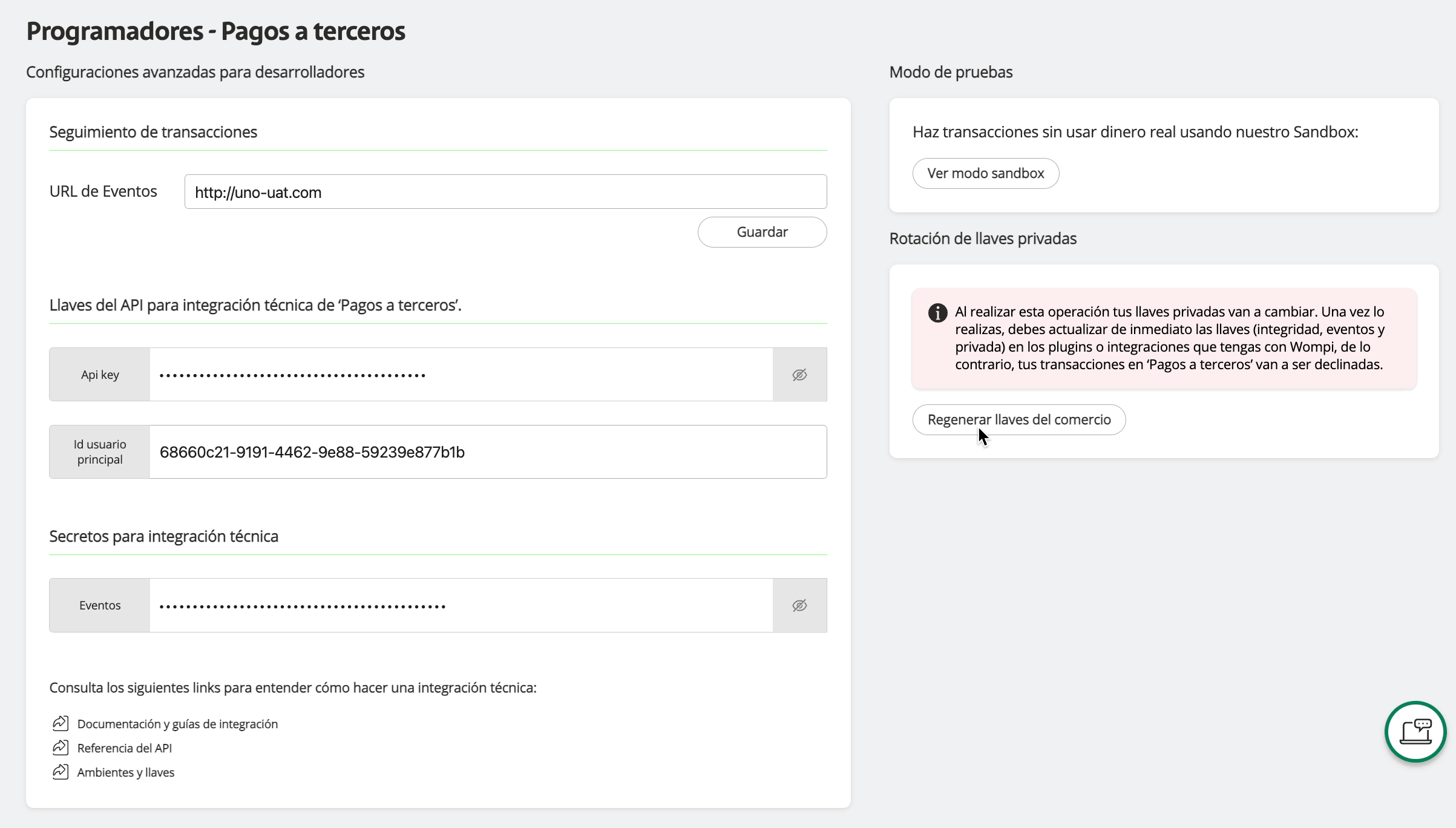This screenshot has width=1456, height=828.
Task: Open the Referencia del API link
Action: coord(124,747)
